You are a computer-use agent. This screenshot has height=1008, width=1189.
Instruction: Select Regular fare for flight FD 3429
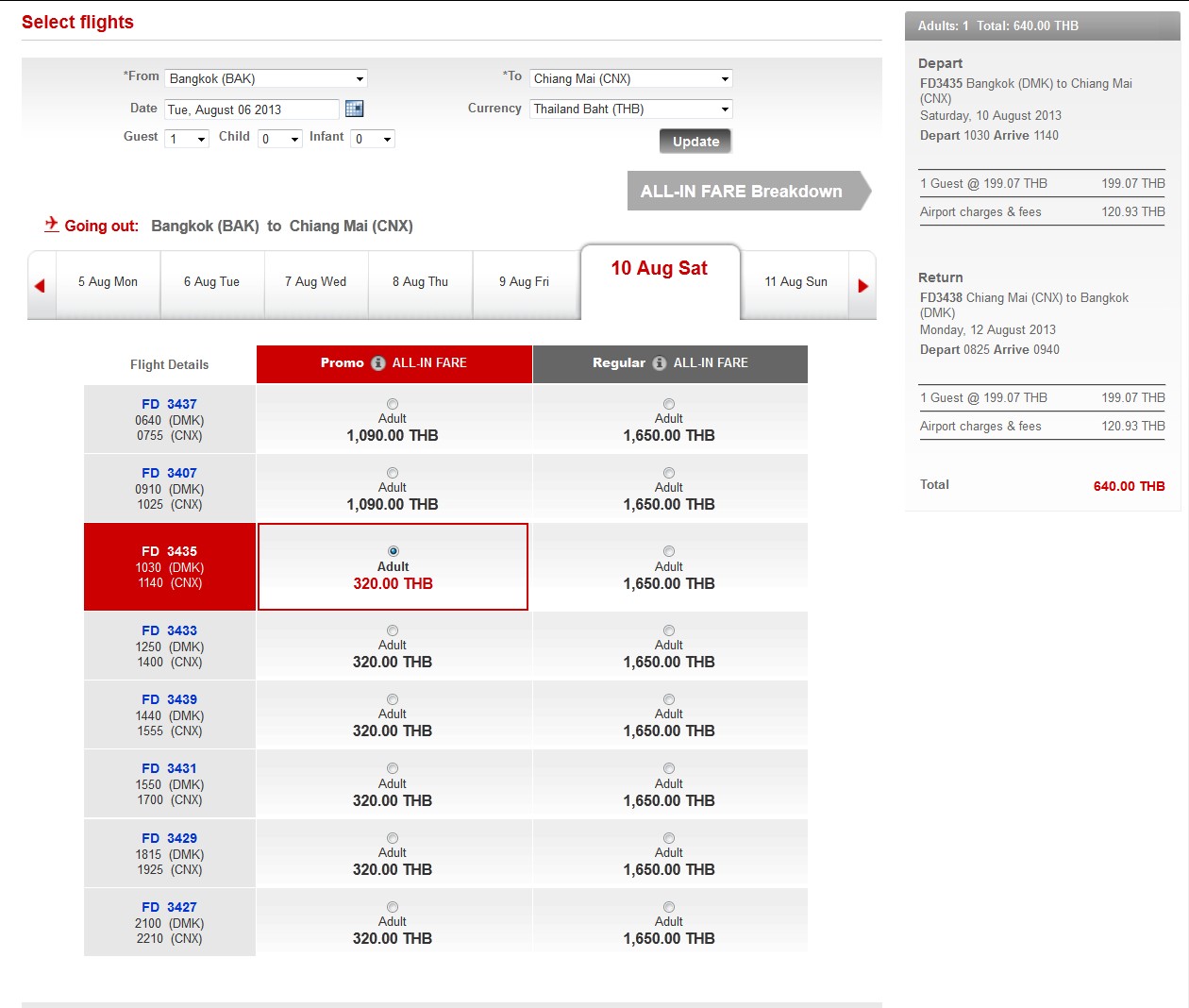click(x=669, y=838)
